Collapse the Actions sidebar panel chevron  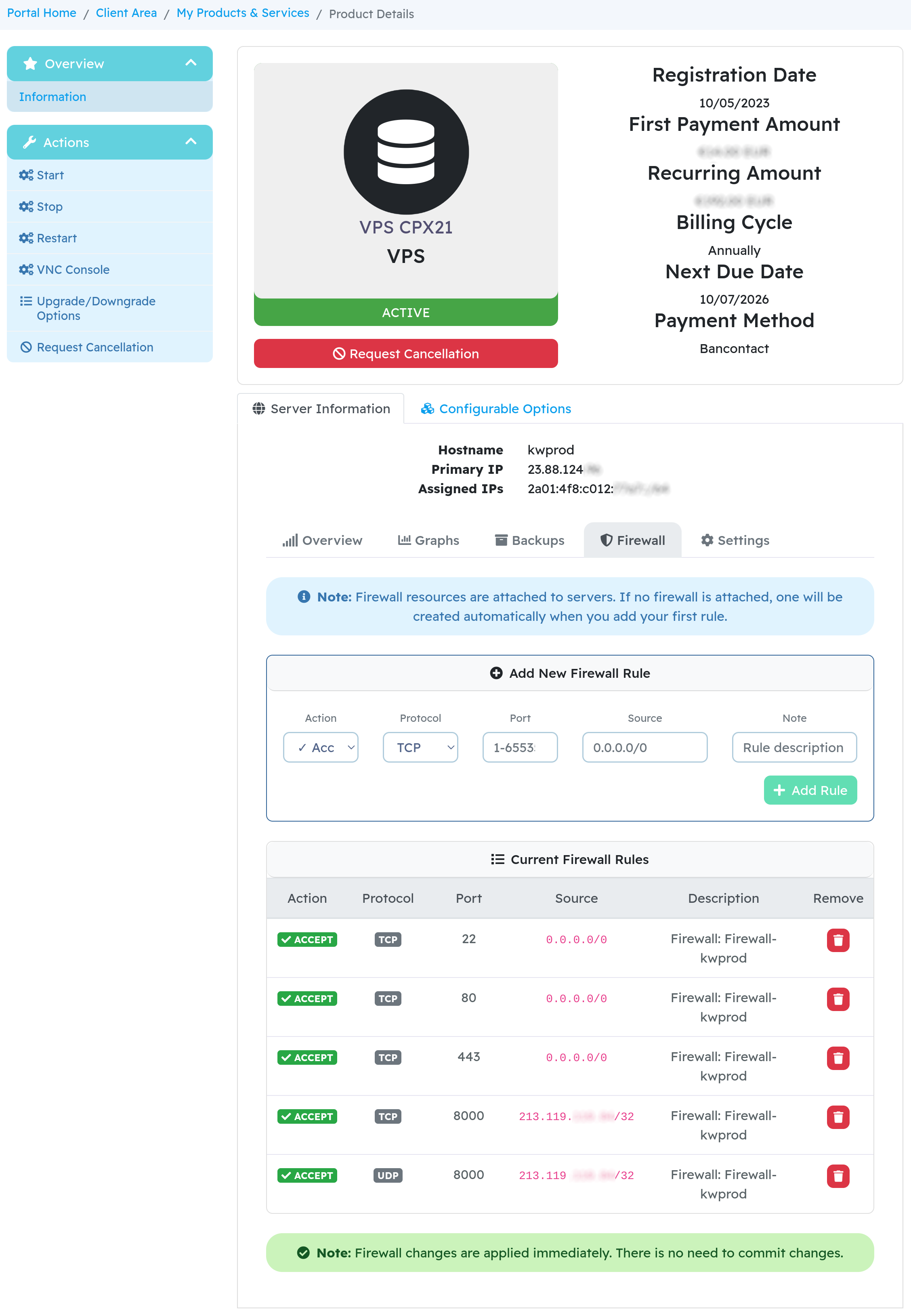click(191, 142)
